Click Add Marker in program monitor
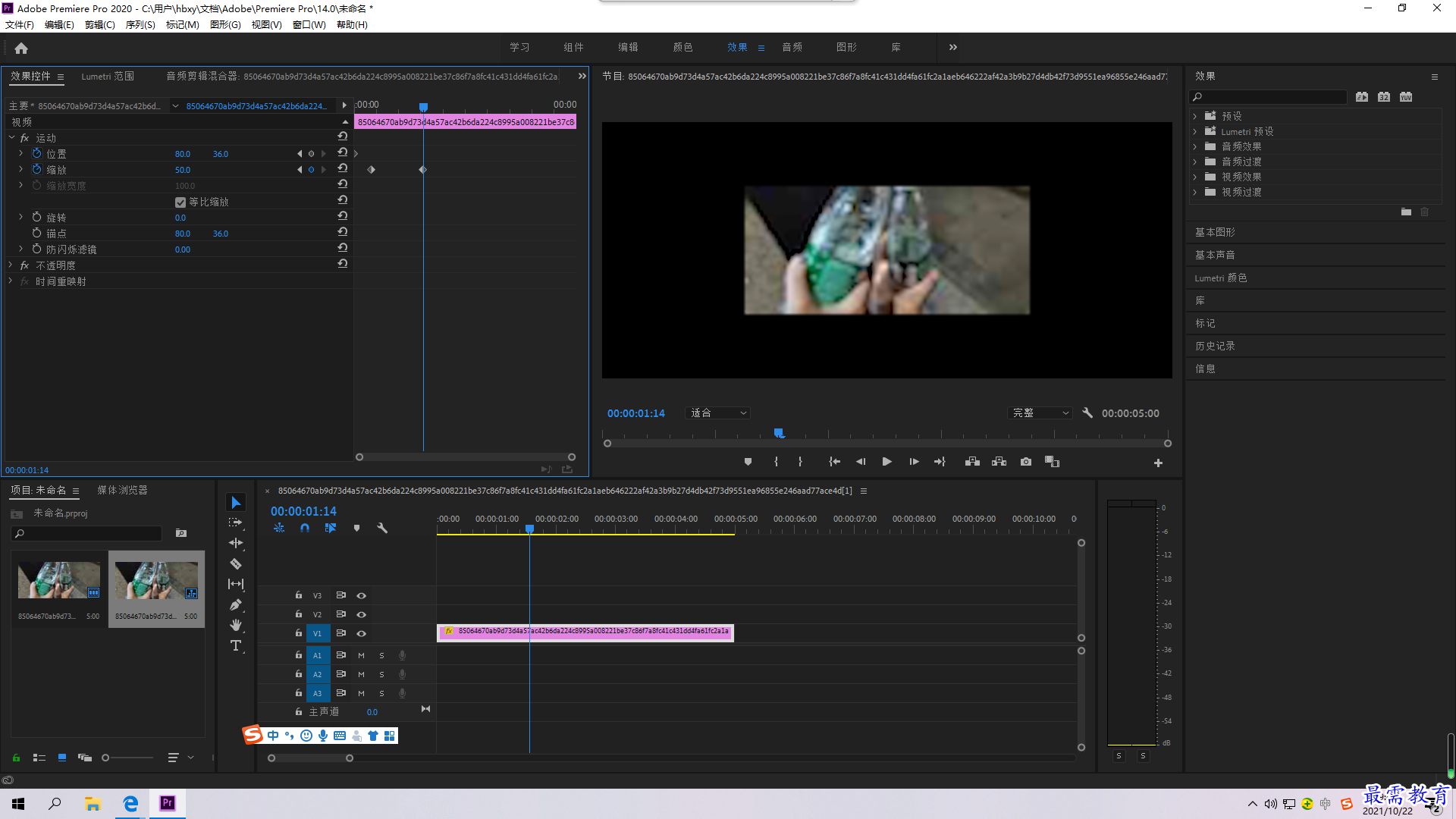 tap(748, 462)
